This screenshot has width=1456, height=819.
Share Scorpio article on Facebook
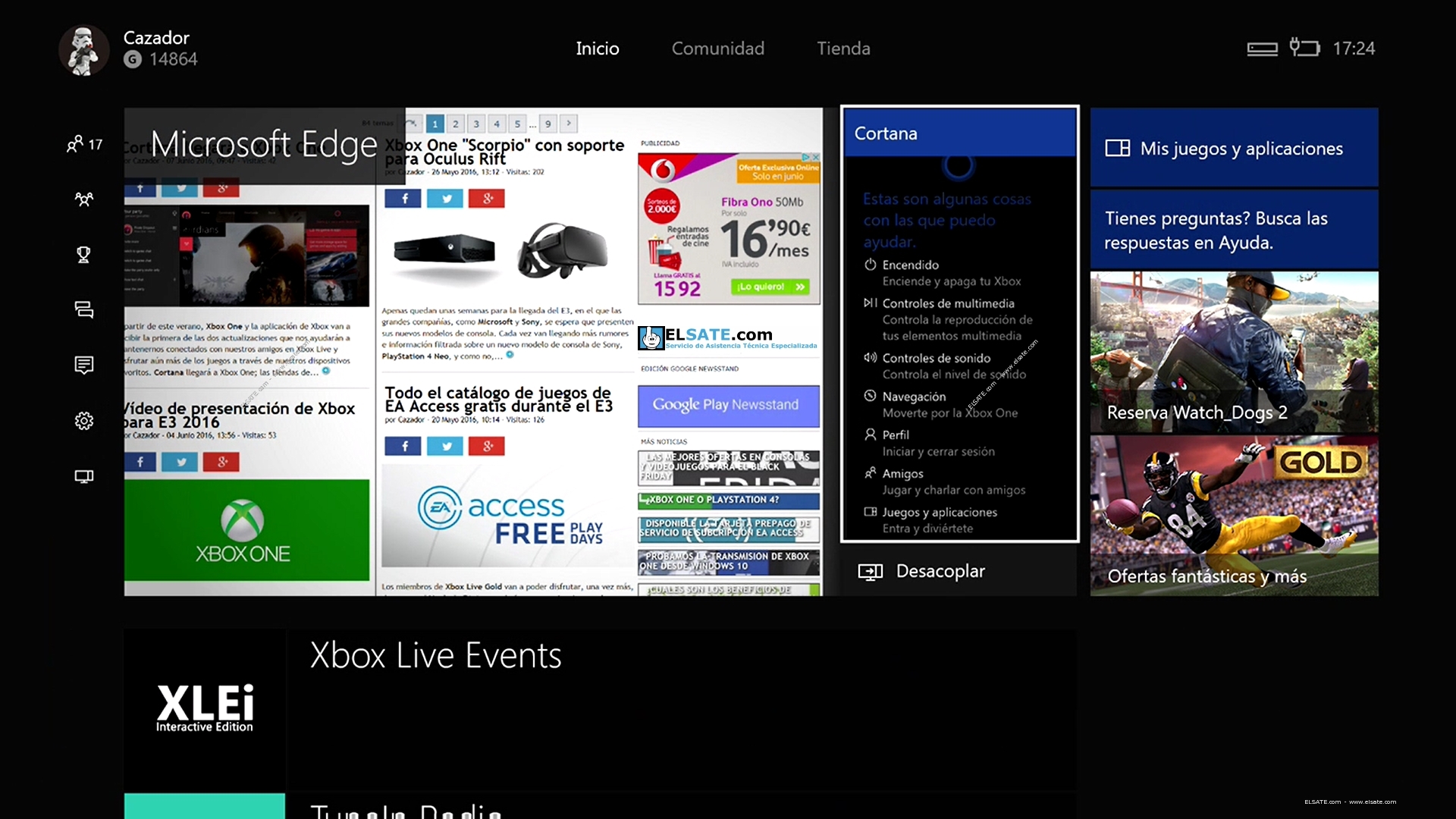(403, 199)
